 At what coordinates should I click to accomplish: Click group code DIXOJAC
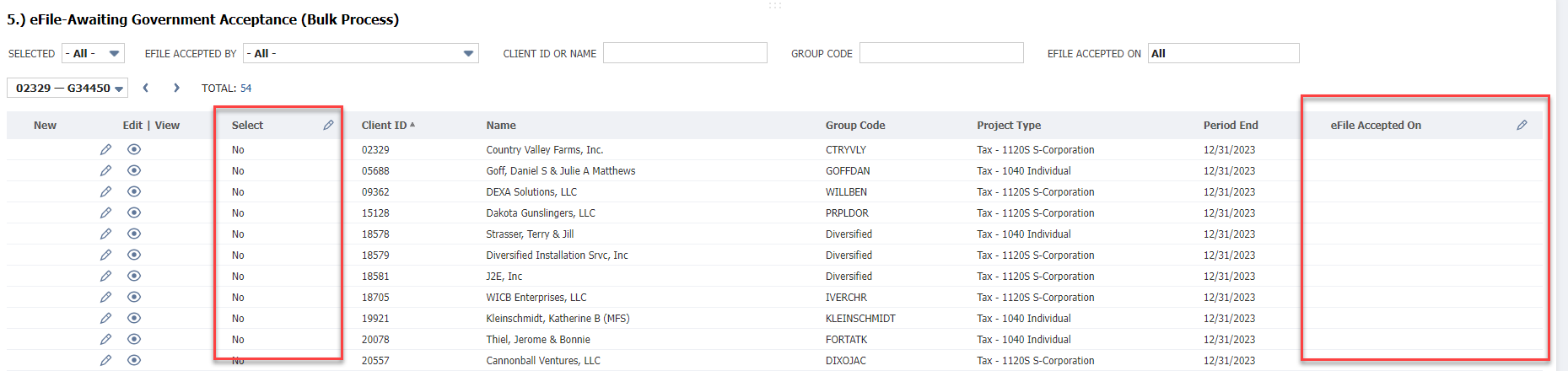tap(845, 360)
